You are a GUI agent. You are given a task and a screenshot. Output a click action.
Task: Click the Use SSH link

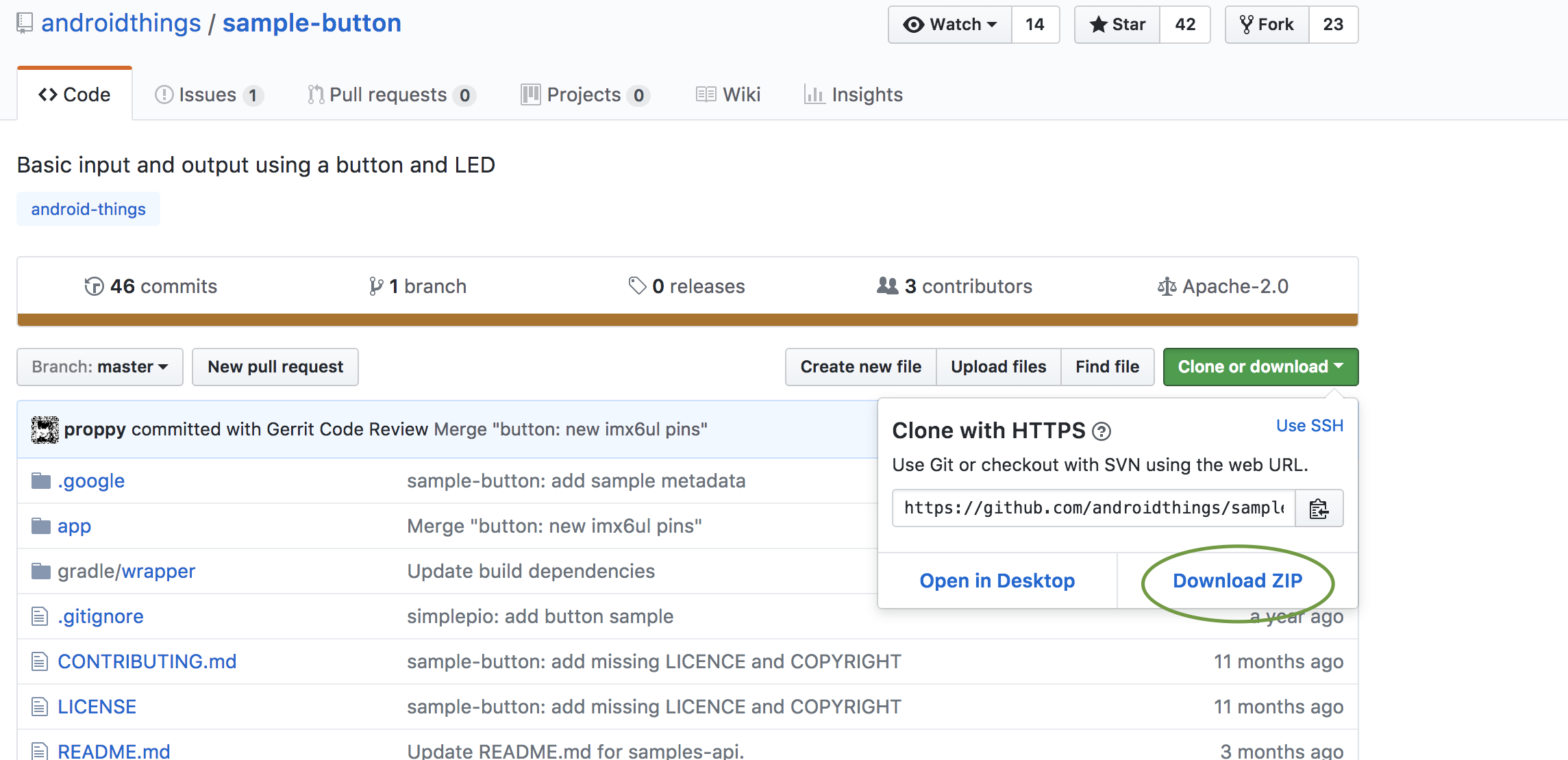1310,426
